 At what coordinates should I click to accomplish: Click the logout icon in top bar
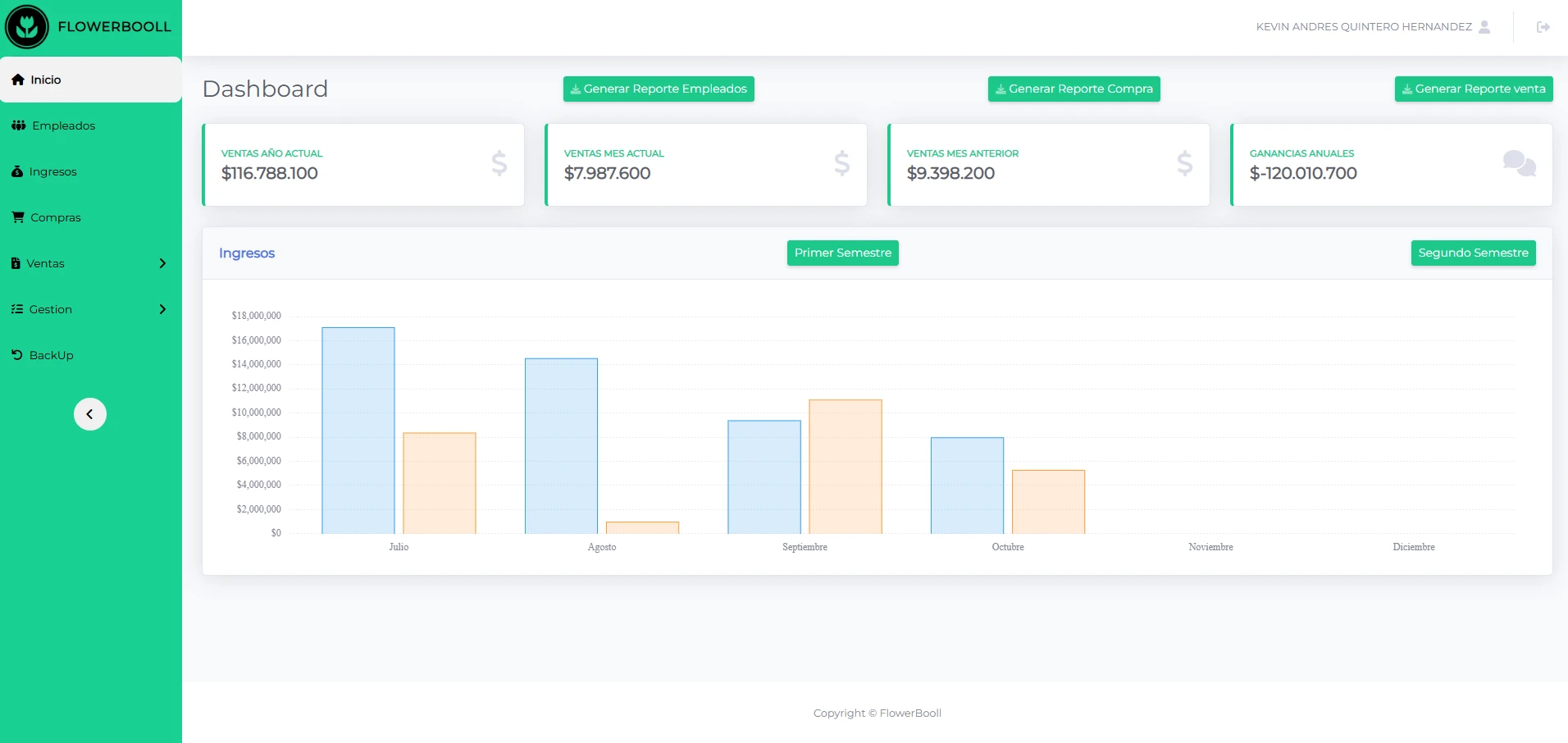tap(1543, 27)
